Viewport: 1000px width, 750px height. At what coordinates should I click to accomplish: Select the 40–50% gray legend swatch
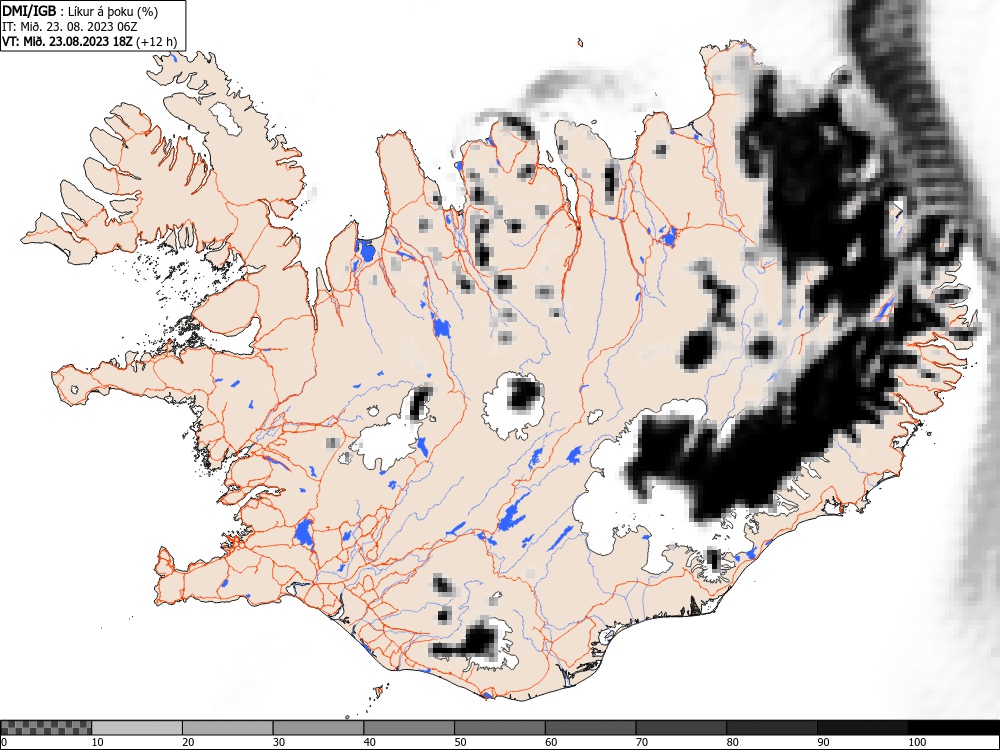click(x=409, y=728)
